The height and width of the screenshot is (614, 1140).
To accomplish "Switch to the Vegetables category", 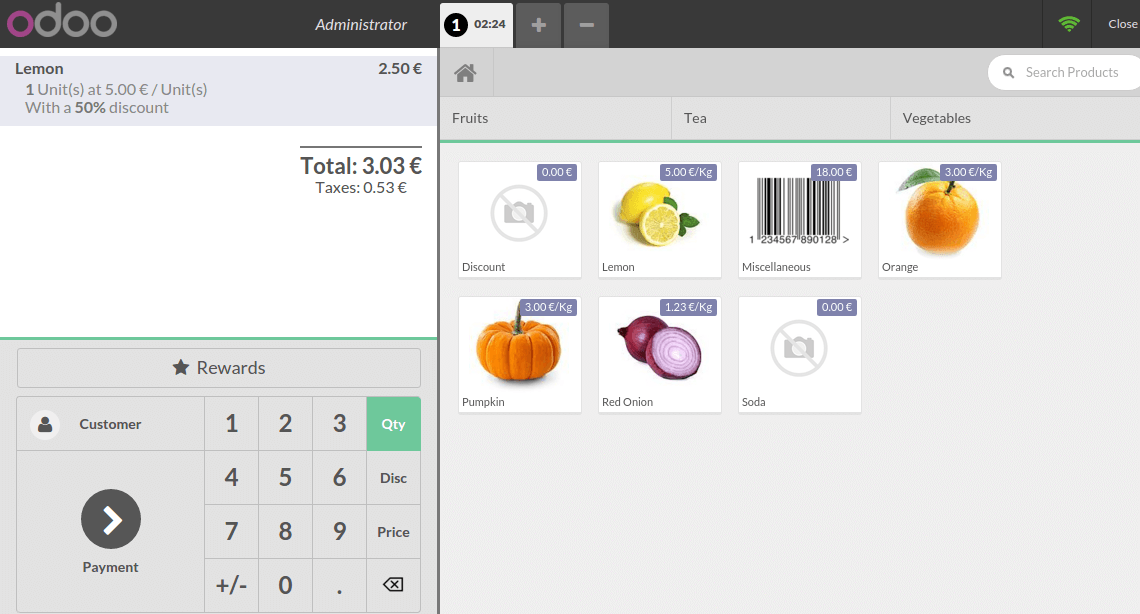I will (936, 117).
